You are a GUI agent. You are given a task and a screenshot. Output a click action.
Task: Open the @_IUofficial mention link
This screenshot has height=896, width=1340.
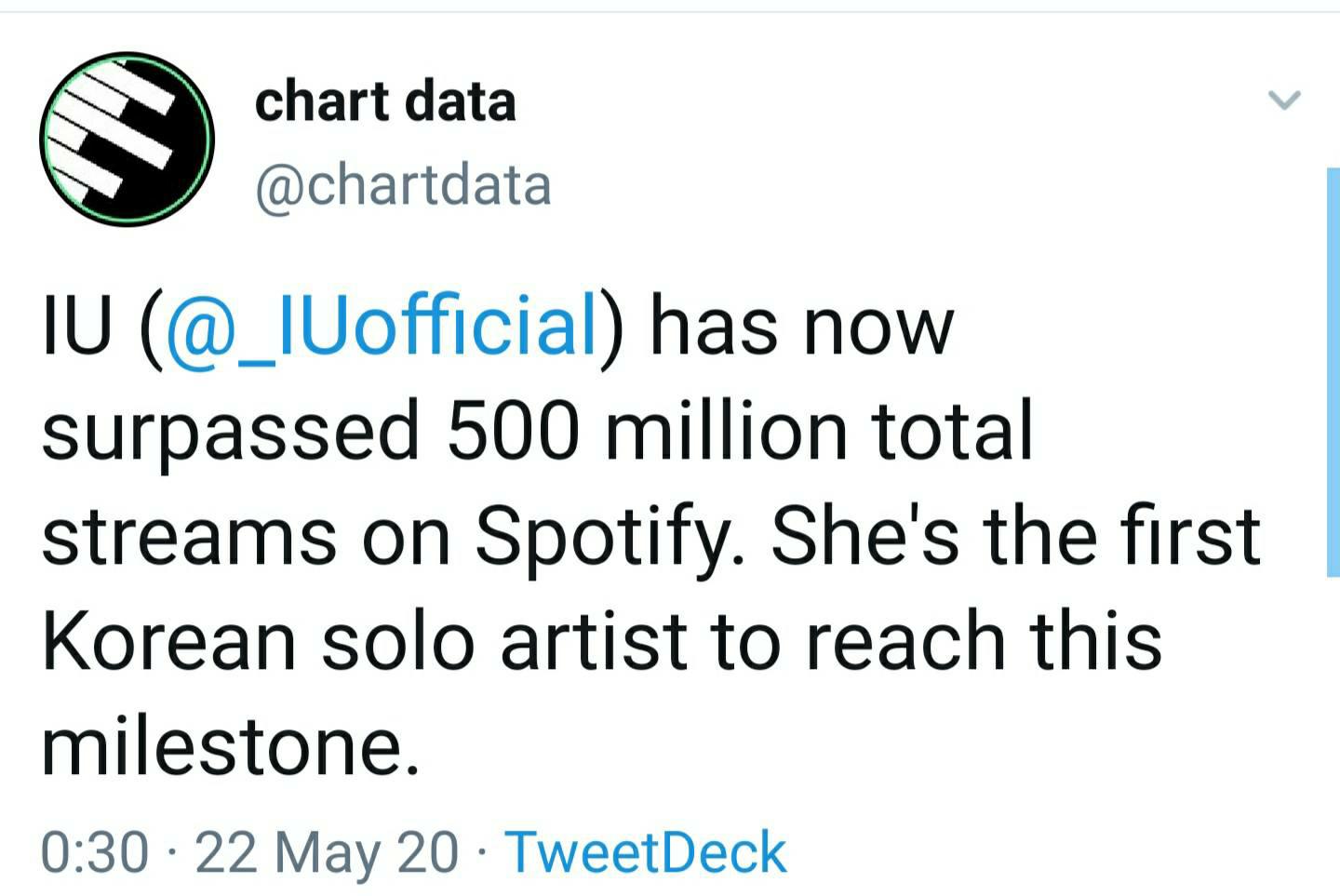(381, 326)
